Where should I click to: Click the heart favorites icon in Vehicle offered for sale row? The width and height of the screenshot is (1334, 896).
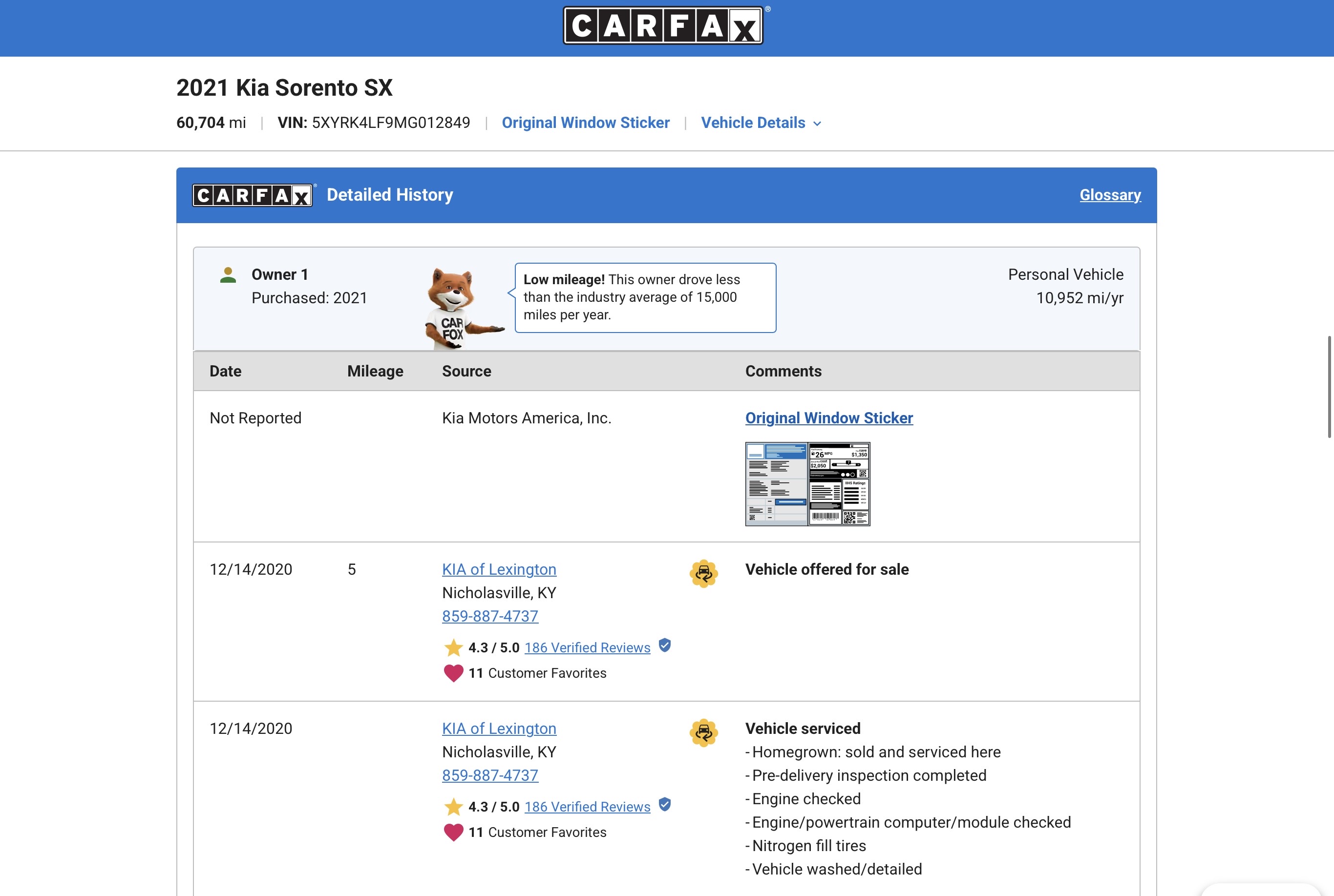pyautogui.click(x=453, y=673)
